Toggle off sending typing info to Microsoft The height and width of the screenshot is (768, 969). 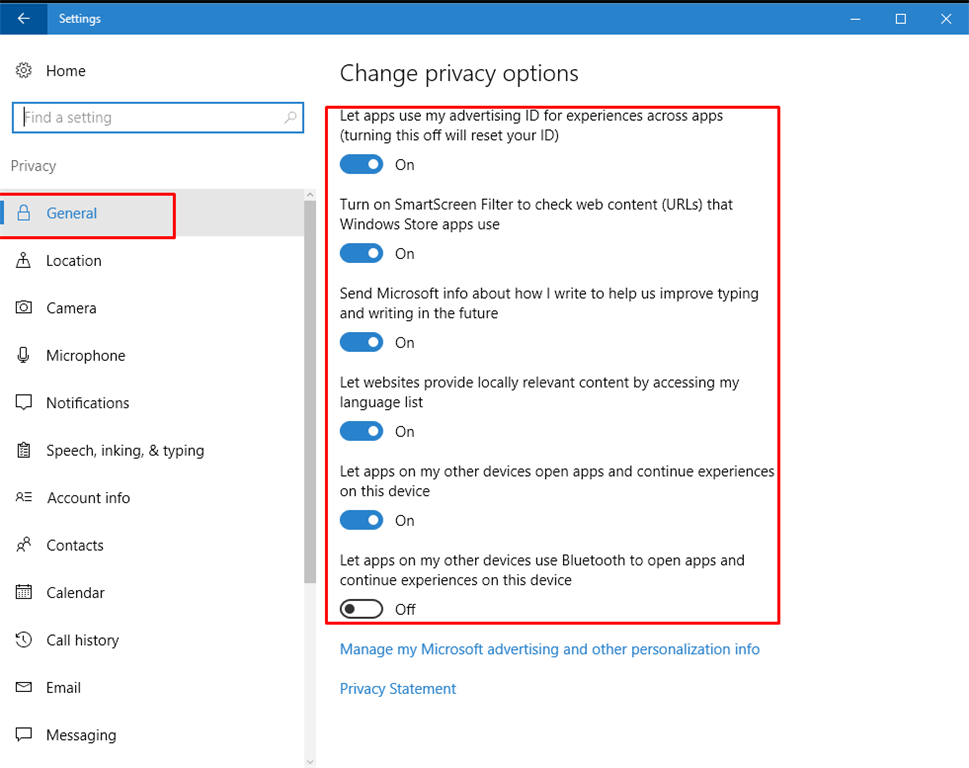point(361,343)
